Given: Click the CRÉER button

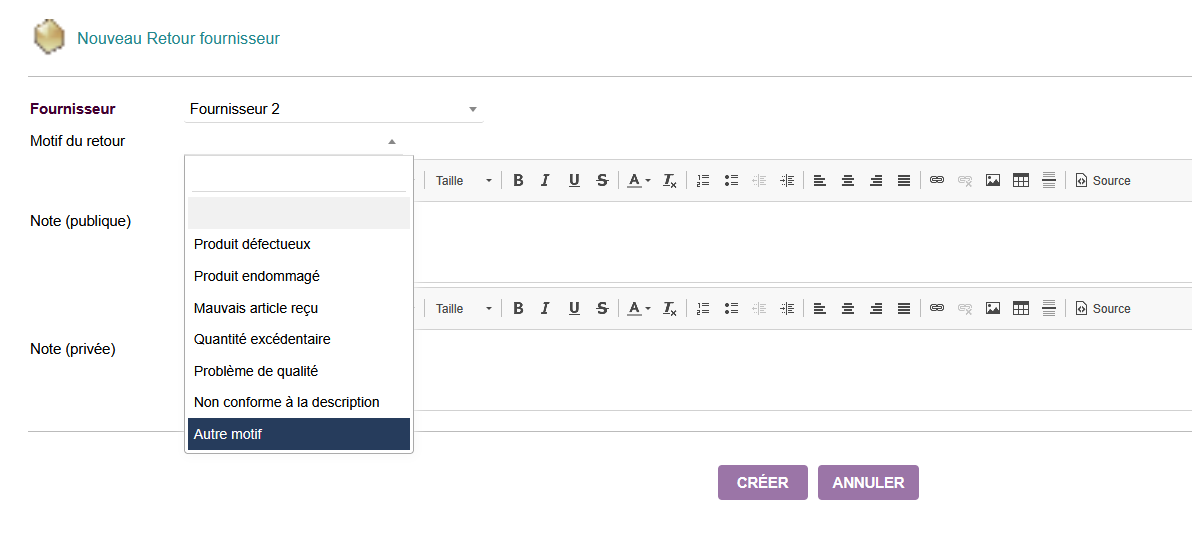Looking at the screenshot, I should tap(762, 482).
